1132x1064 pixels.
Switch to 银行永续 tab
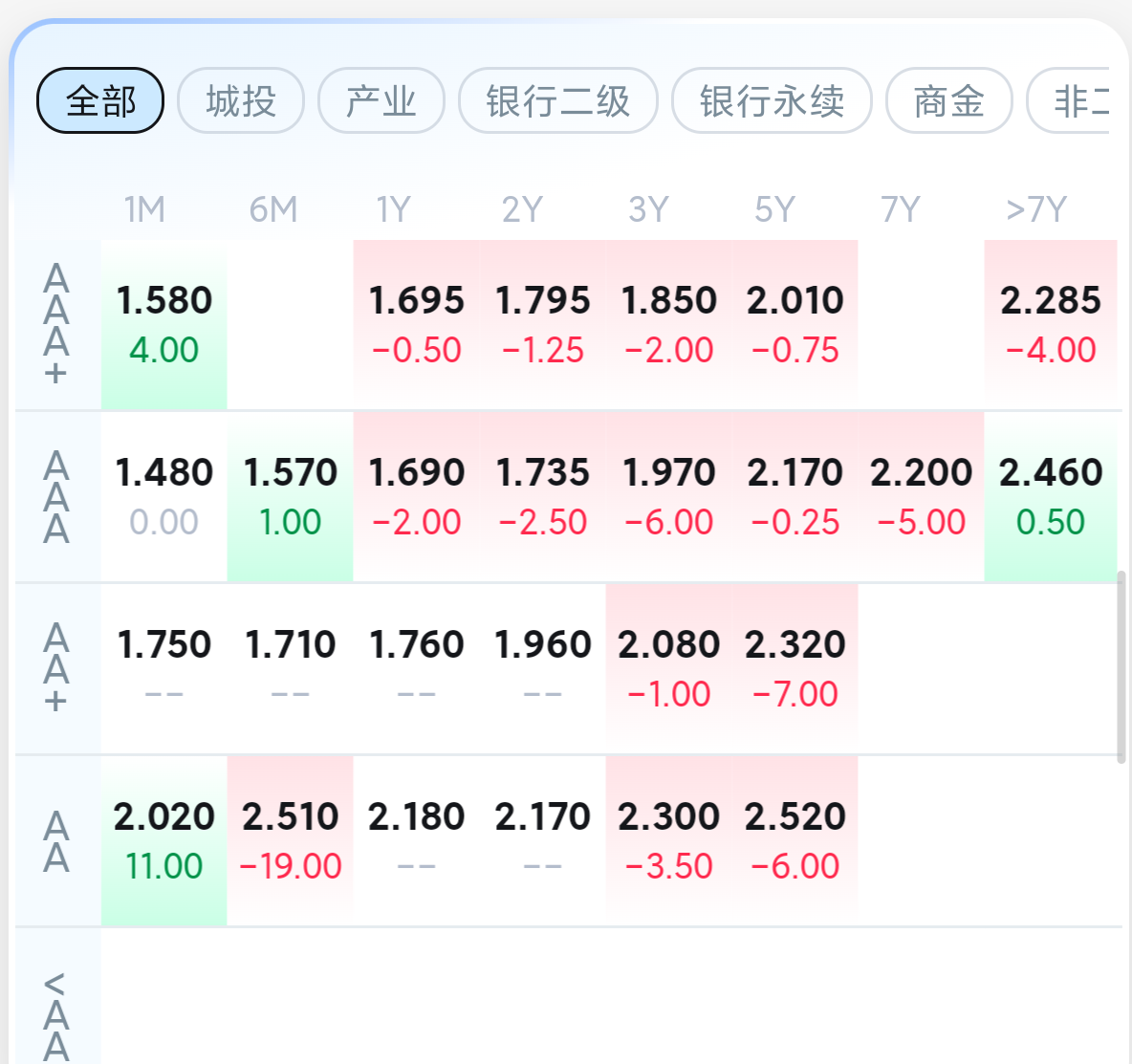pyautogui.click(x=772, y=100)
